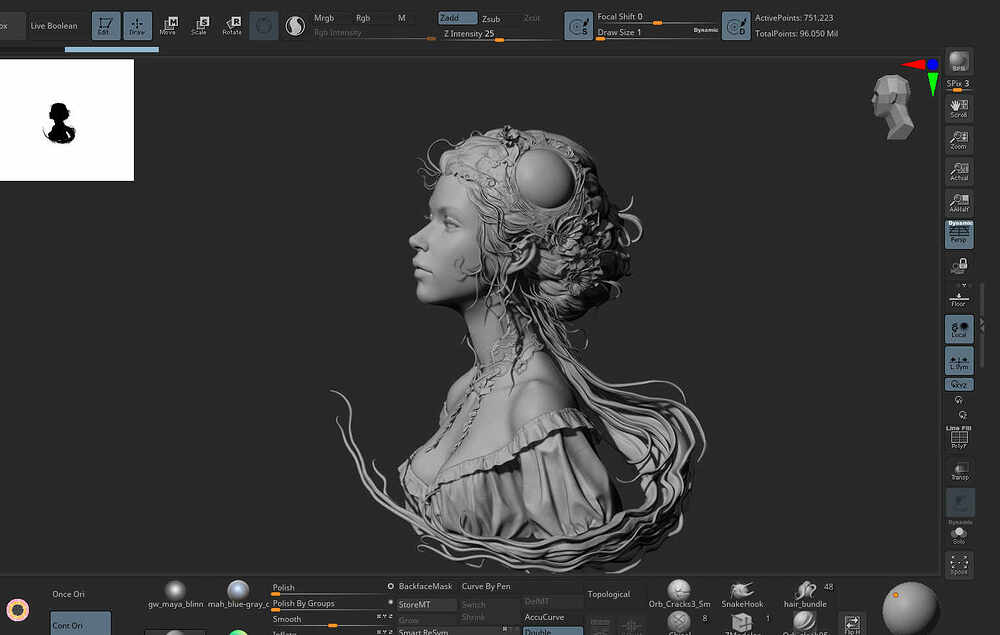The height and width of the screenshot is (635, 1000).
Task: Adjust the Focal Shift slider
Action: point(657,18)
